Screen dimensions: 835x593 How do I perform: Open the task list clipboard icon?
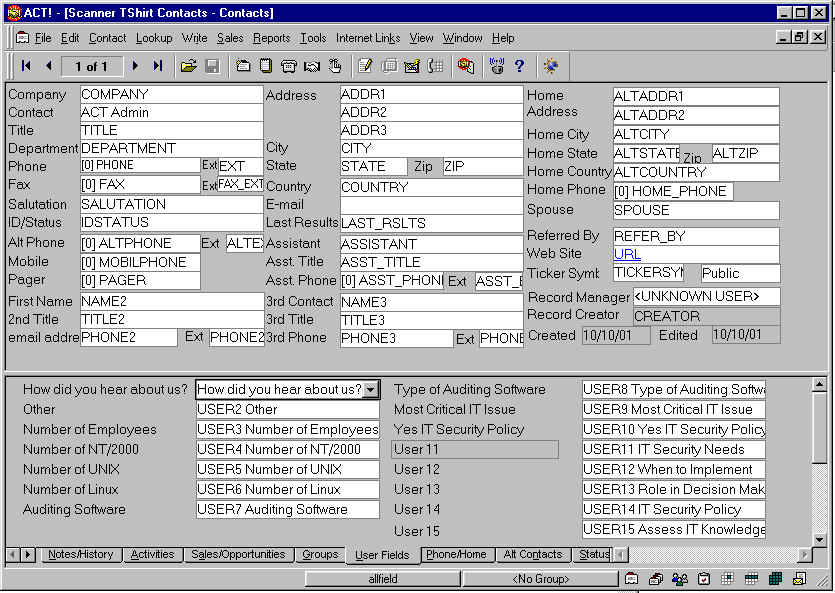(x=703, y=579)
